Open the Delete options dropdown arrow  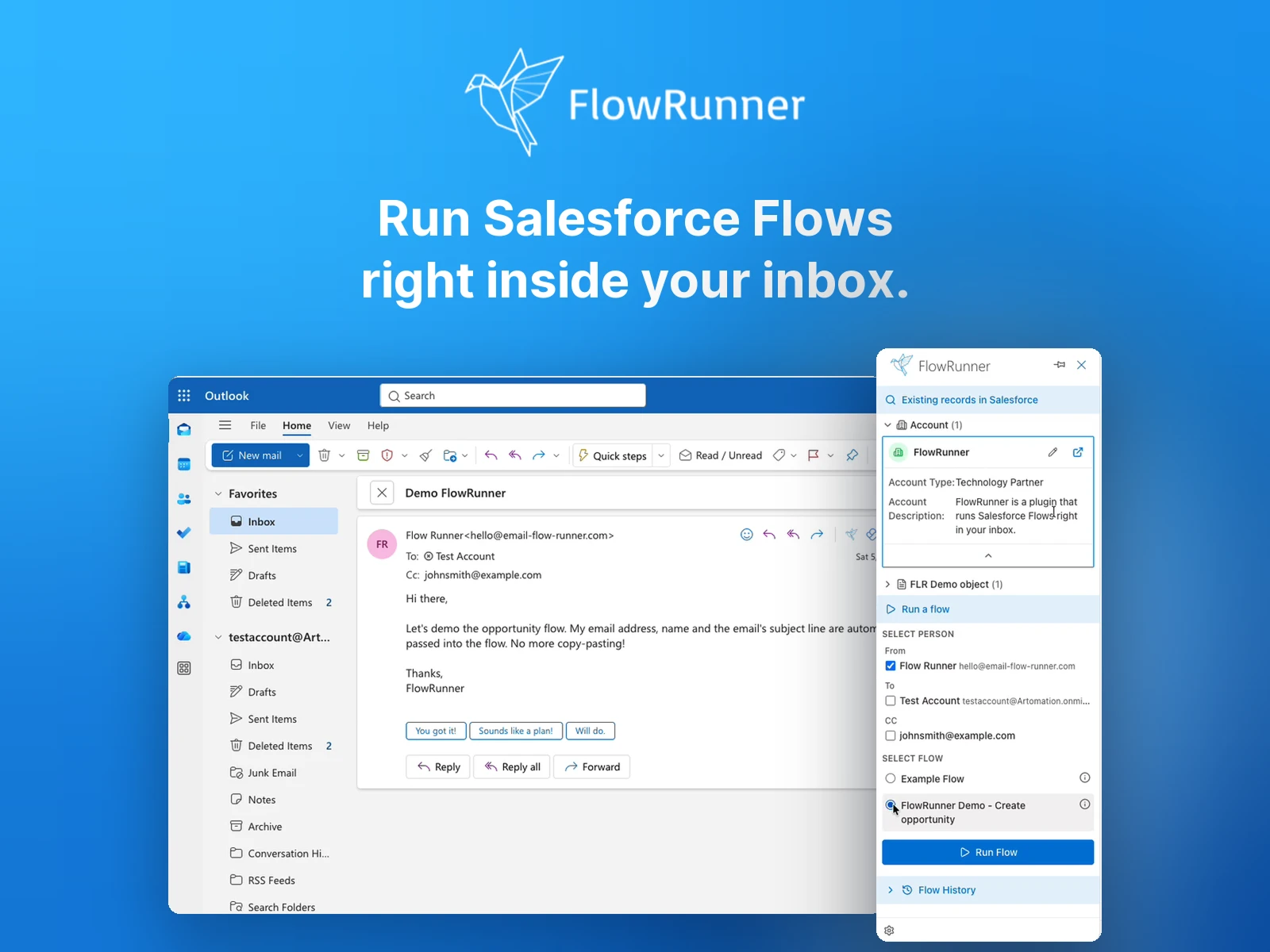coord(342,455)
